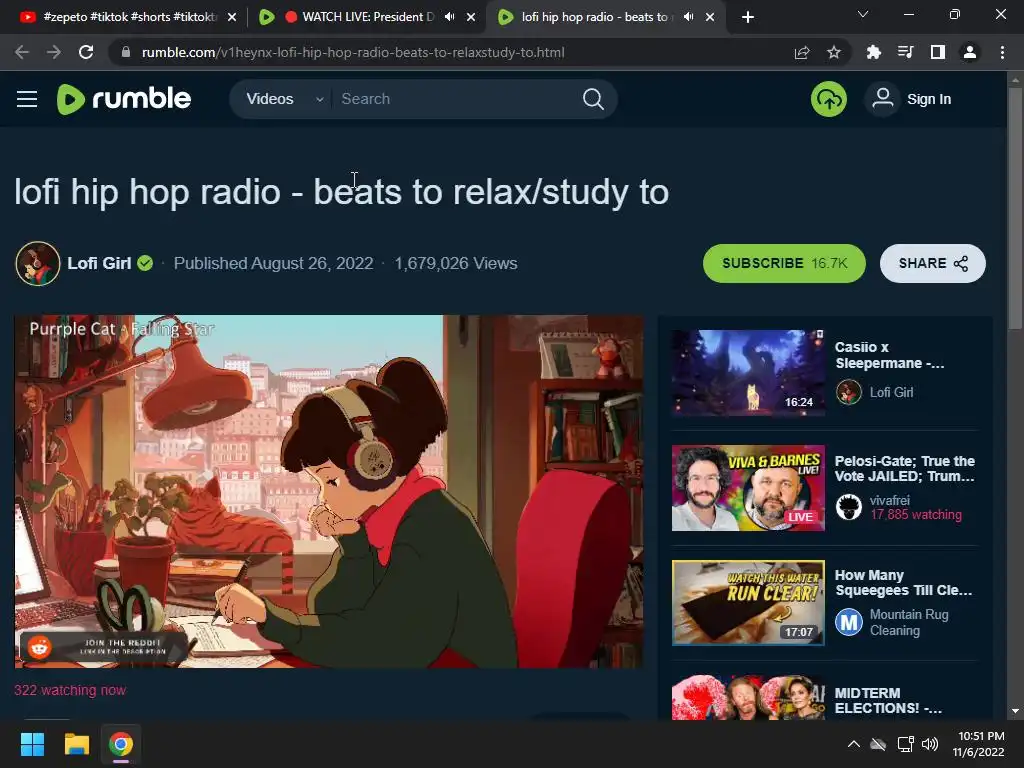
Task: Open the taskbar clock showing 10:51 PM
Action: [978, 744]
